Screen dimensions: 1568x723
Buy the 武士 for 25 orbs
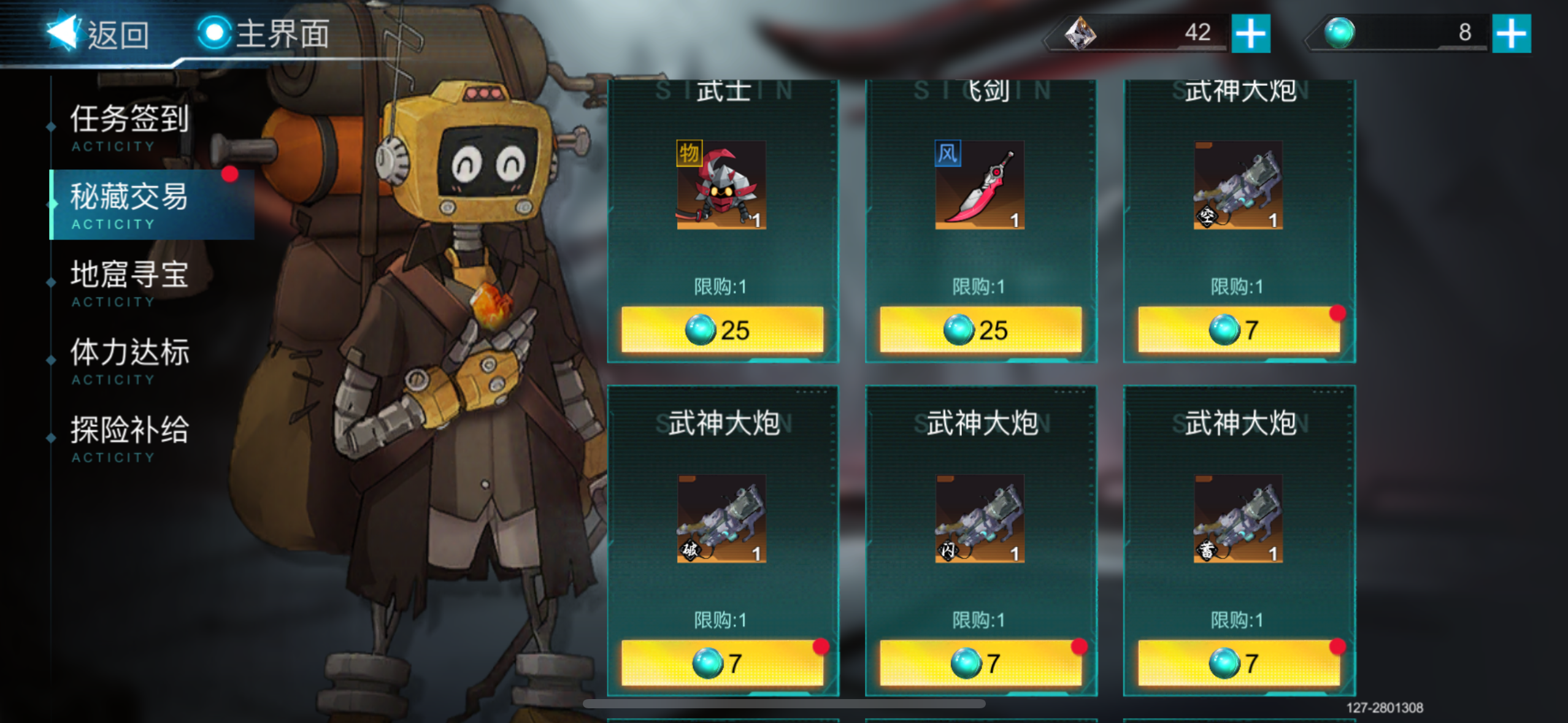[722, 330]
